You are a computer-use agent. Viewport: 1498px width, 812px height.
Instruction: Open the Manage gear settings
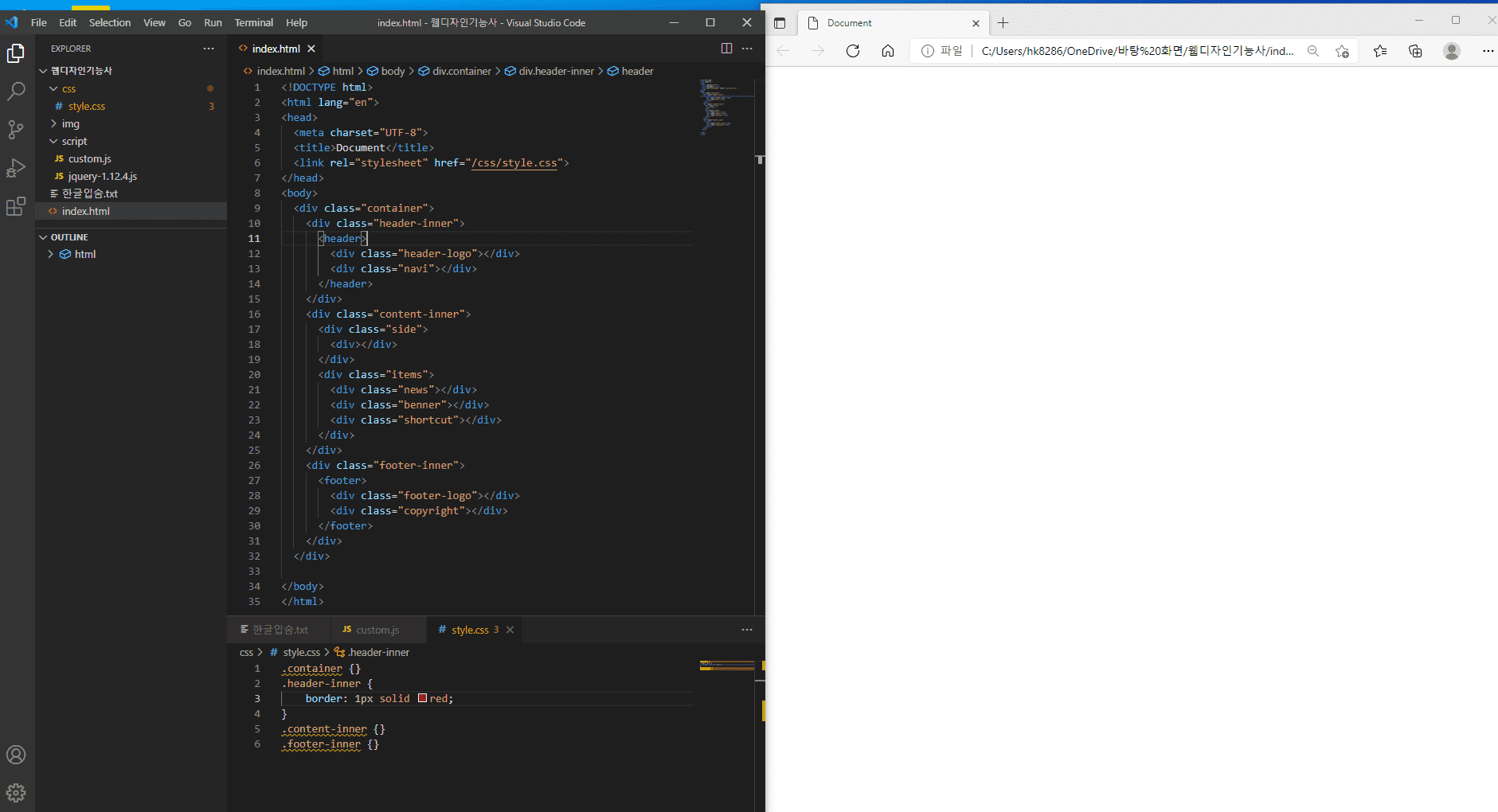pos(16,793)
